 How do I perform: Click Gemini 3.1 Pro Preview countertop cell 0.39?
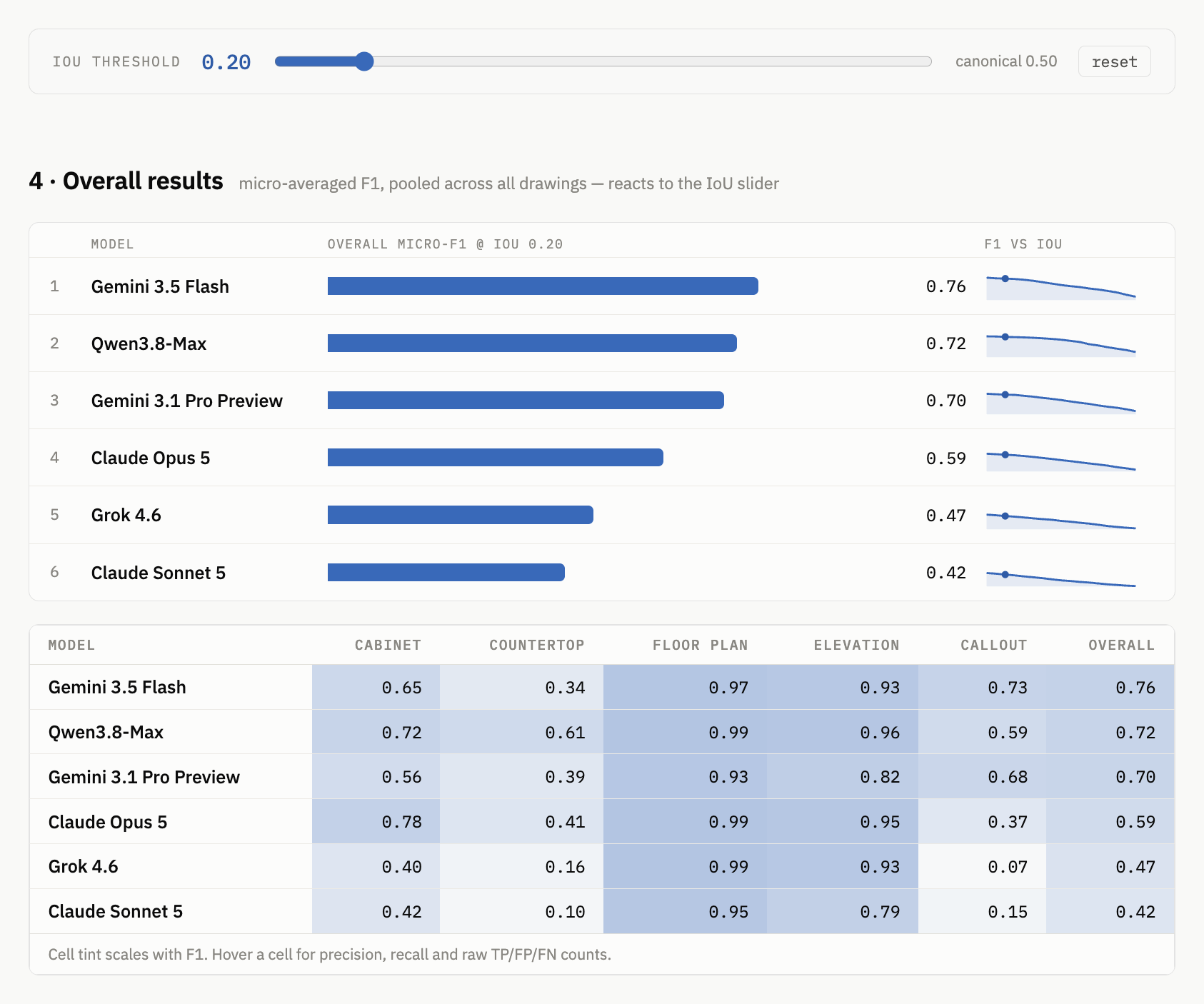coord(522,777)
